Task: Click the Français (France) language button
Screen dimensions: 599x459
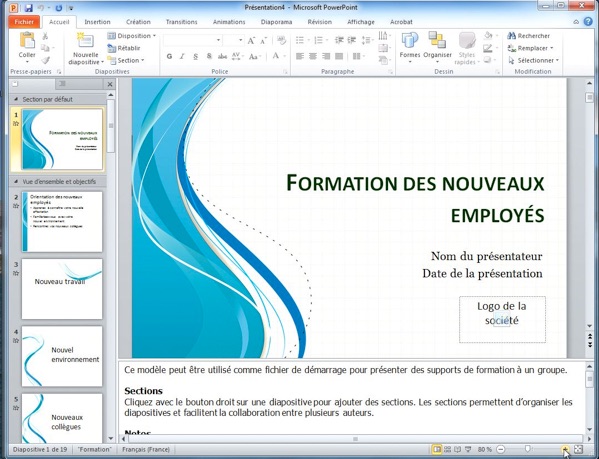Action: pos(146,449)
